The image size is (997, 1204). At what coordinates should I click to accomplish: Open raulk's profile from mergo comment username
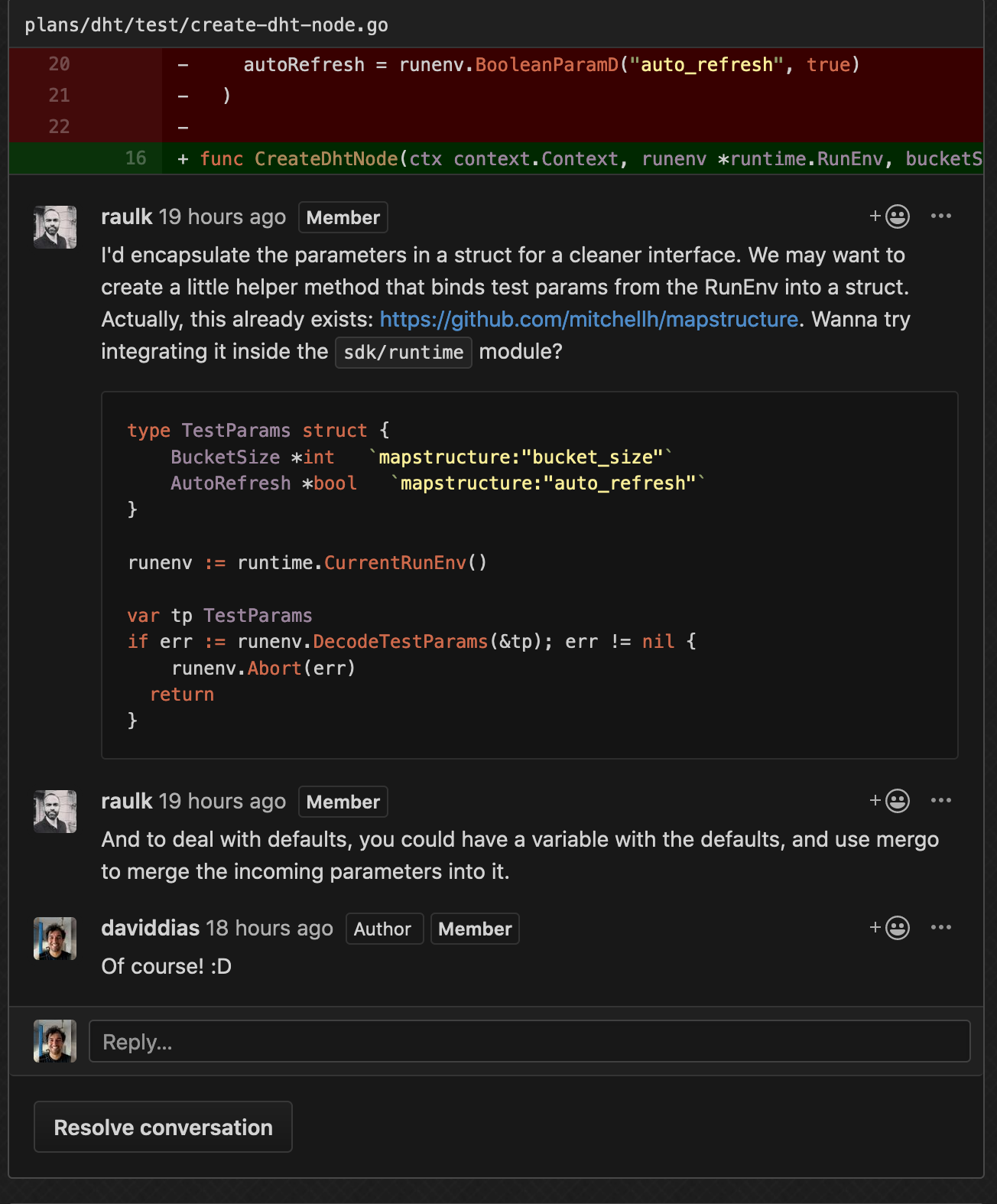[127, 802]
